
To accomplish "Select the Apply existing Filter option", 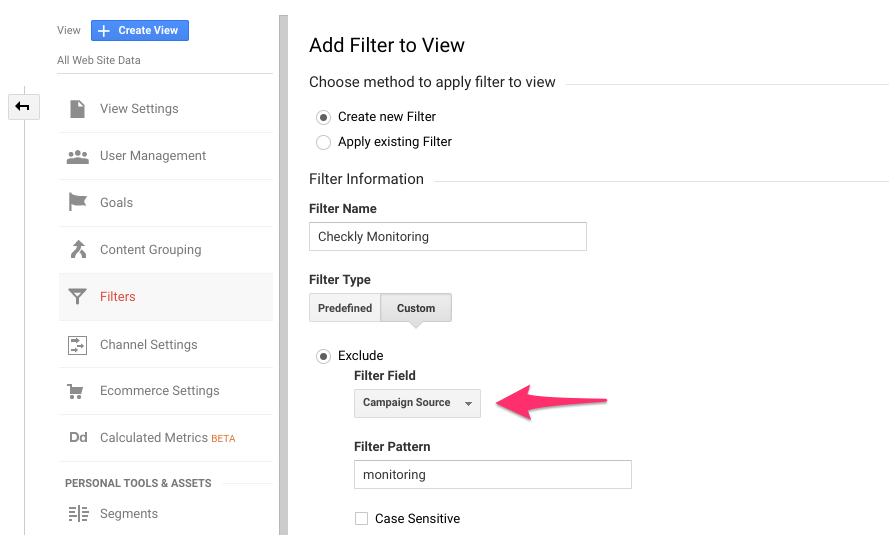I will coord(323,142).
